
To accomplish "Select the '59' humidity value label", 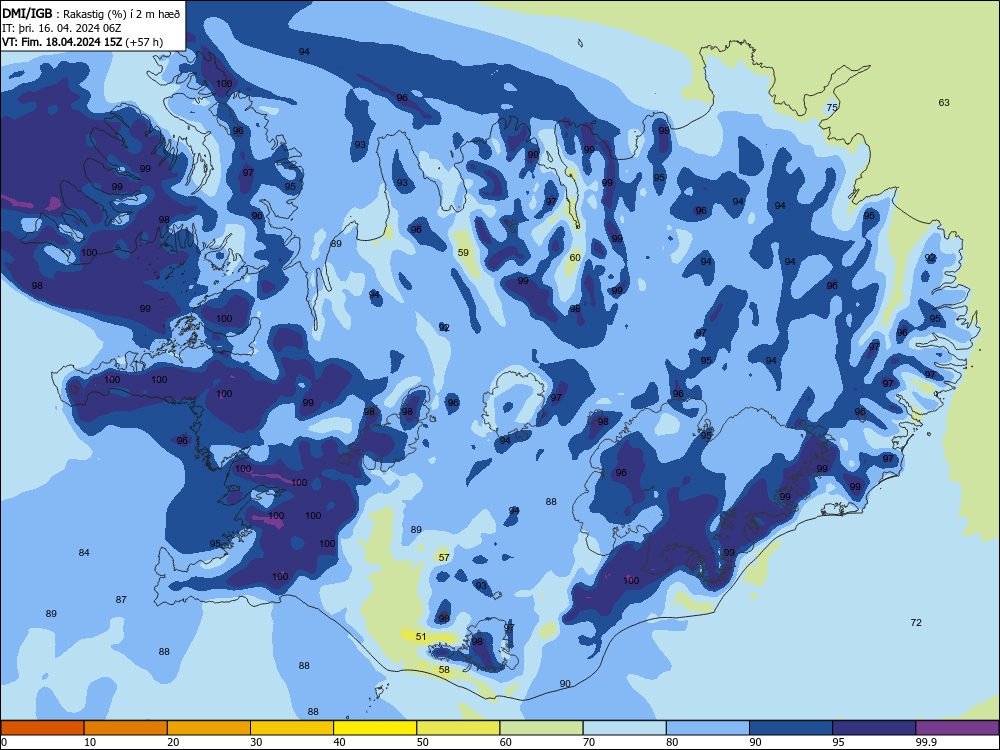I will (x=463, y=253).
